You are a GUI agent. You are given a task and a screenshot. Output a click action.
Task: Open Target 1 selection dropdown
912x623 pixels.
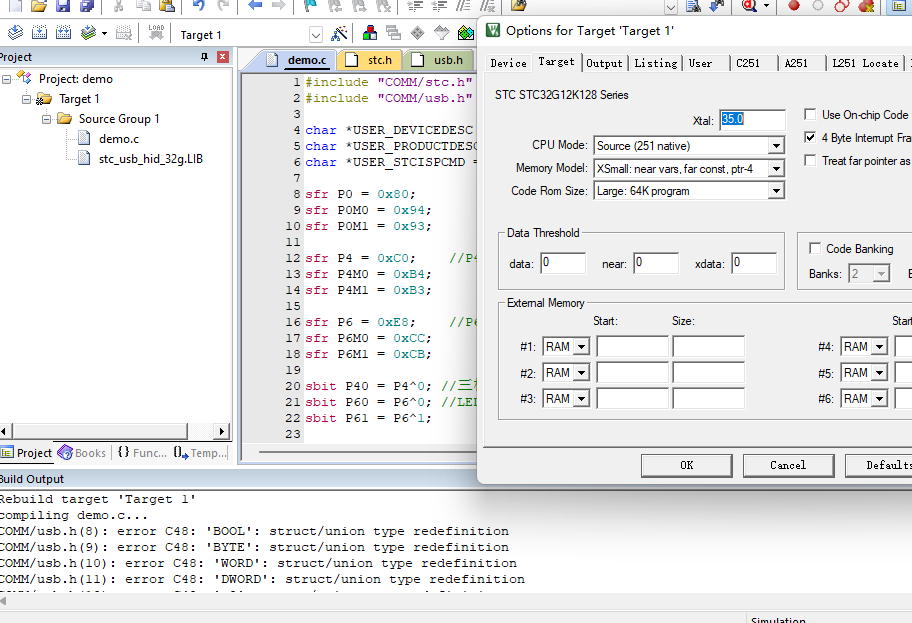315,35
